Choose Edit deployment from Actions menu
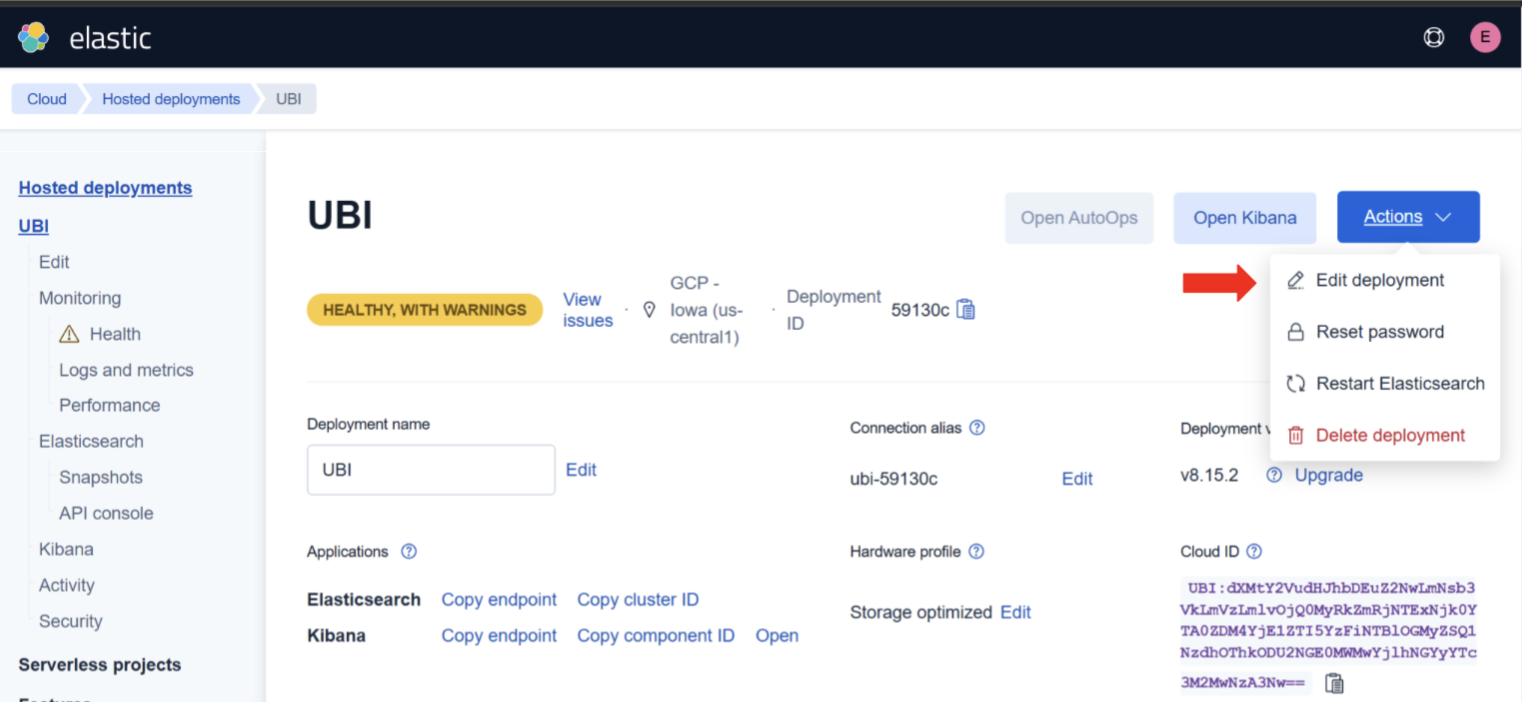This screenshot has height=702, width=1522. 1384,280
